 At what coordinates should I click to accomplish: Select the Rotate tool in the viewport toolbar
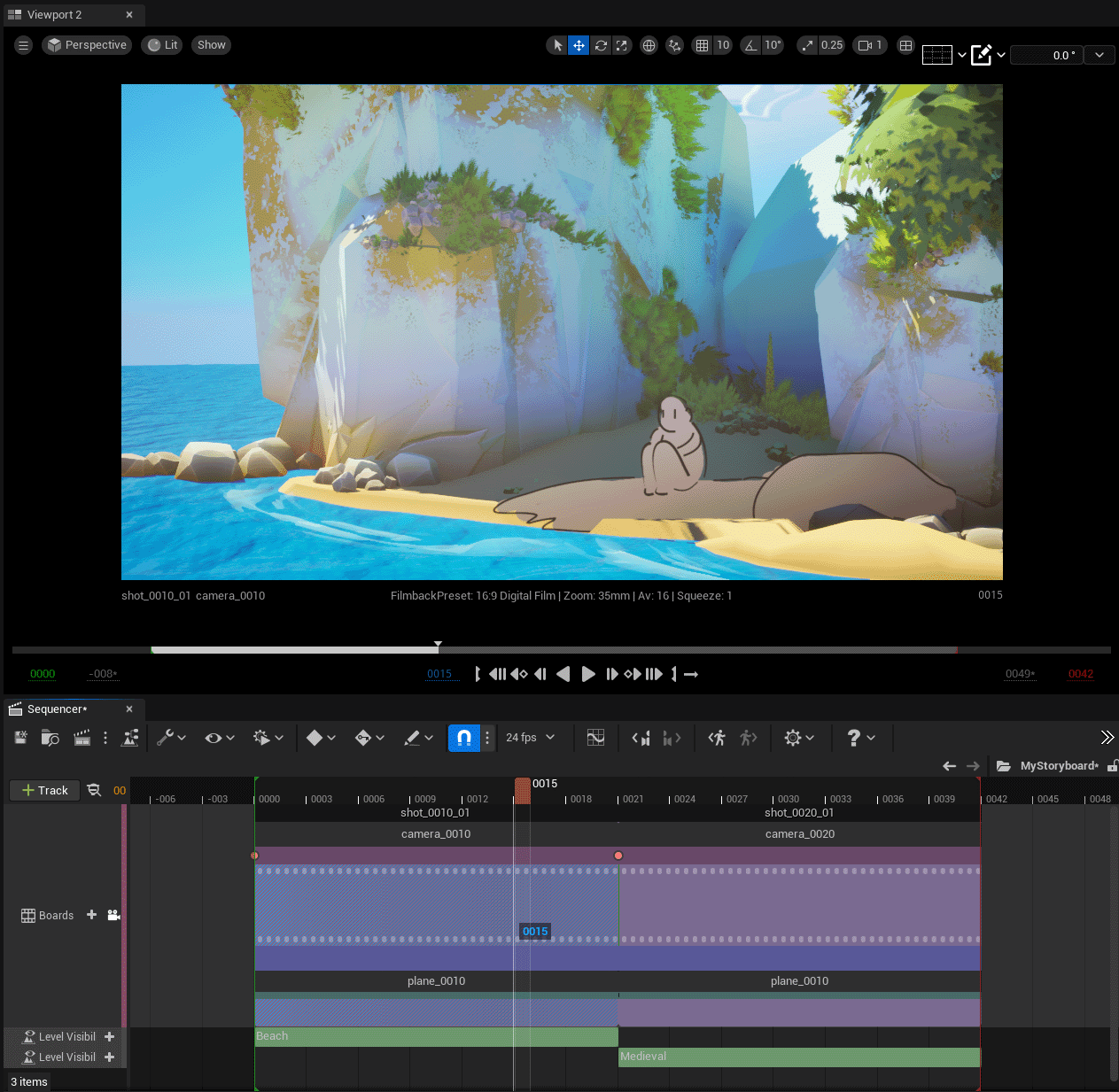pos(601,44)
